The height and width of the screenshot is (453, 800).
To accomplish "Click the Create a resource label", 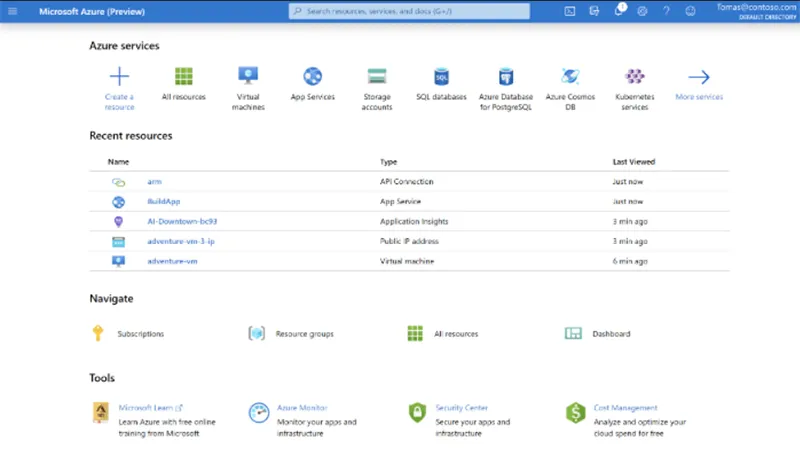I will coord(119,102).
